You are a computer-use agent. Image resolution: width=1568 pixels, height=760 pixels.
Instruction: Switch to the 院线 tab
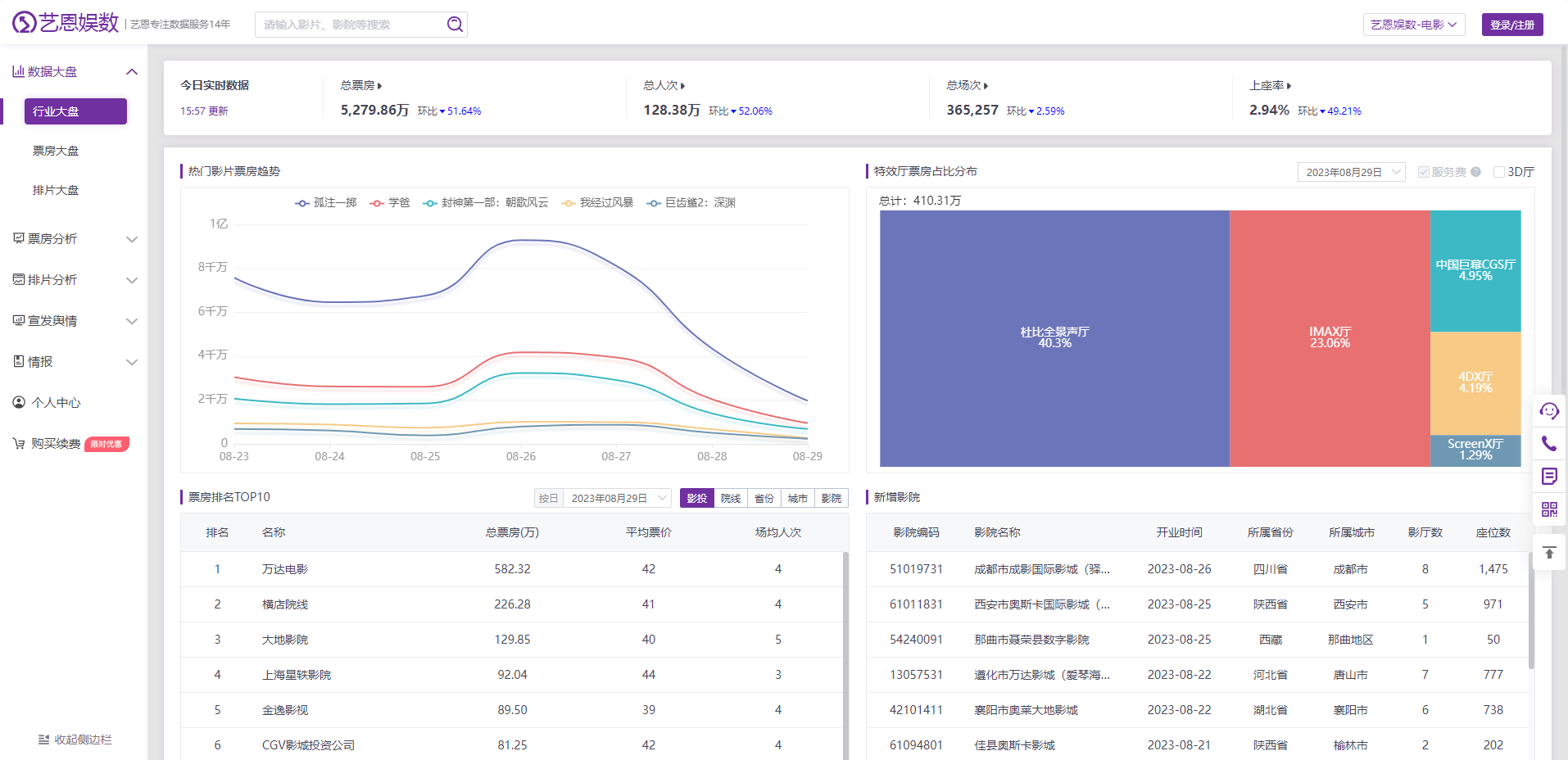730,498
